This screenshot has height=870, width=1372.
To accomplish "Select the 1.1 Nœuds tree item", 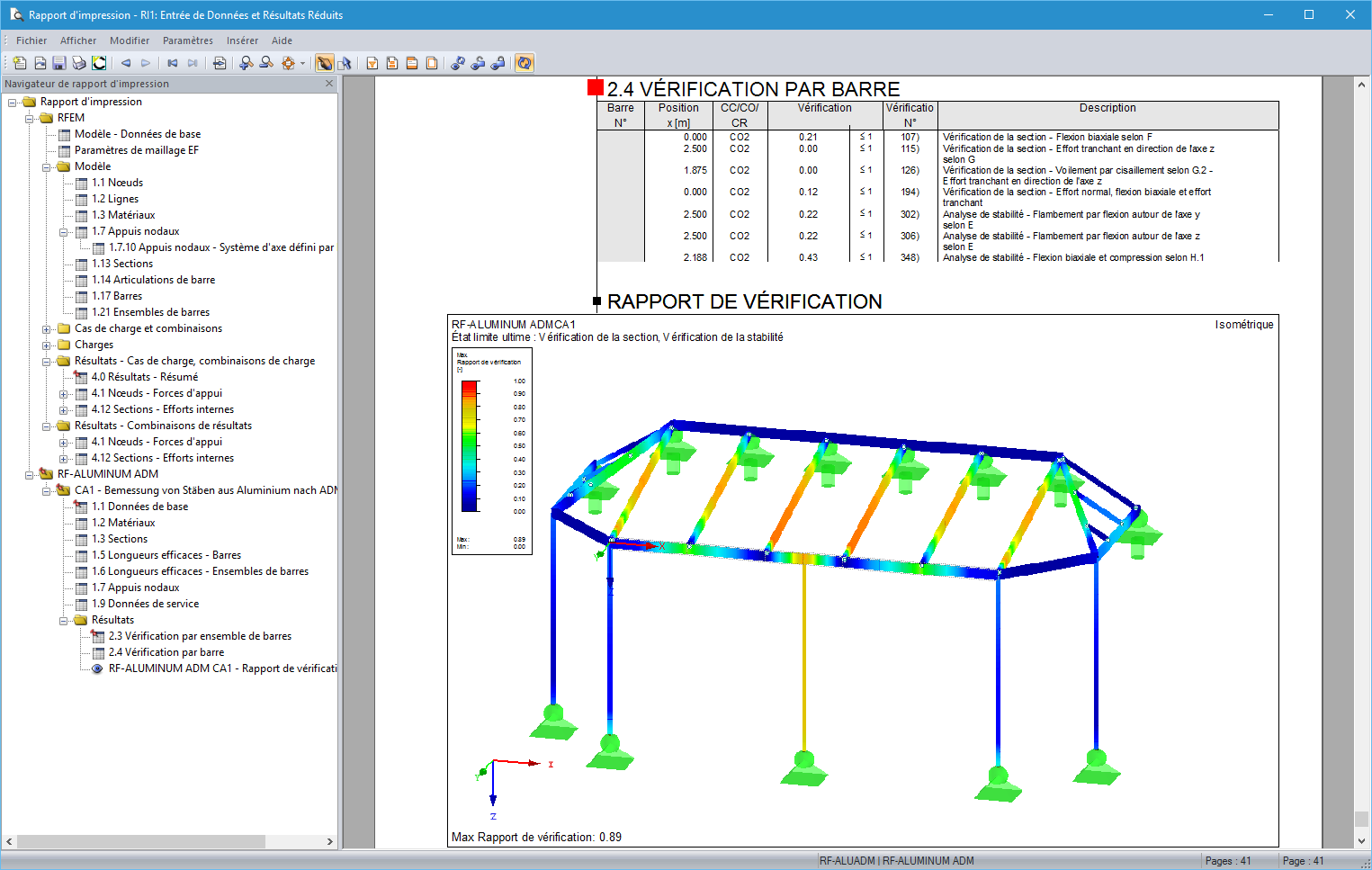I will coord(118,183).
